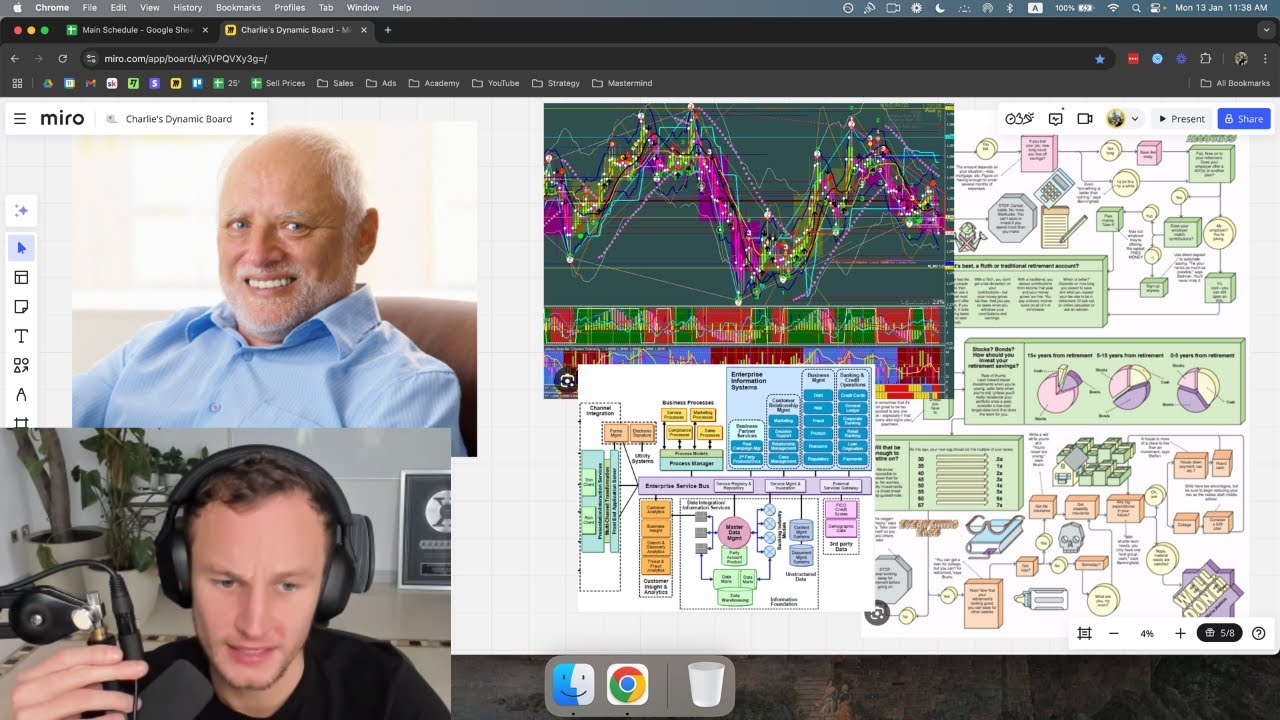1280x720 pixels.
Task: Open Shapes and lines tool
Action: pyautogui.click(x=21, y=365)
